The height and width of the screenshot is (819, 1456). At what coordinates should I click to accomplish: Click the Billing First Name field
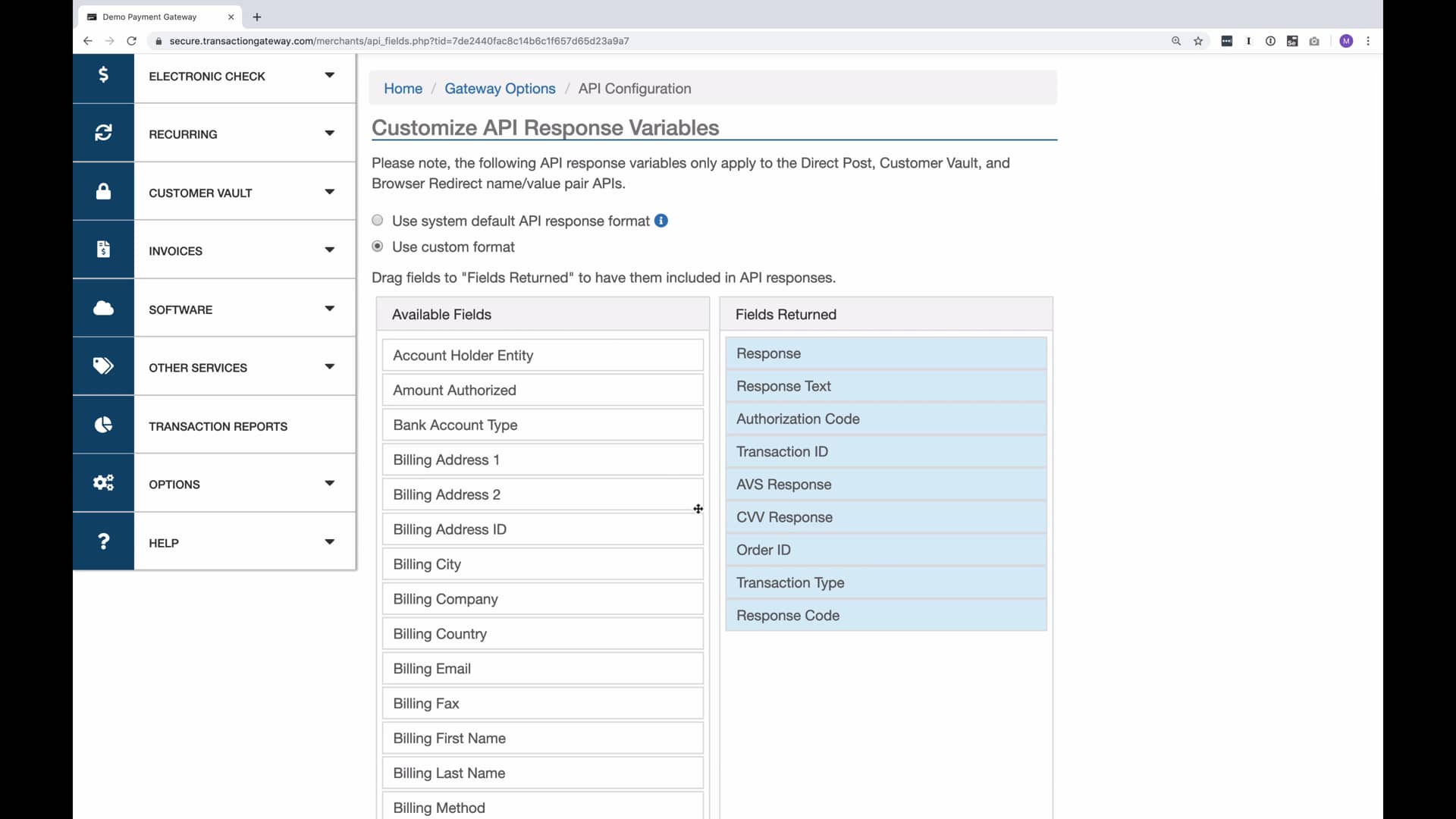(543, 739)
